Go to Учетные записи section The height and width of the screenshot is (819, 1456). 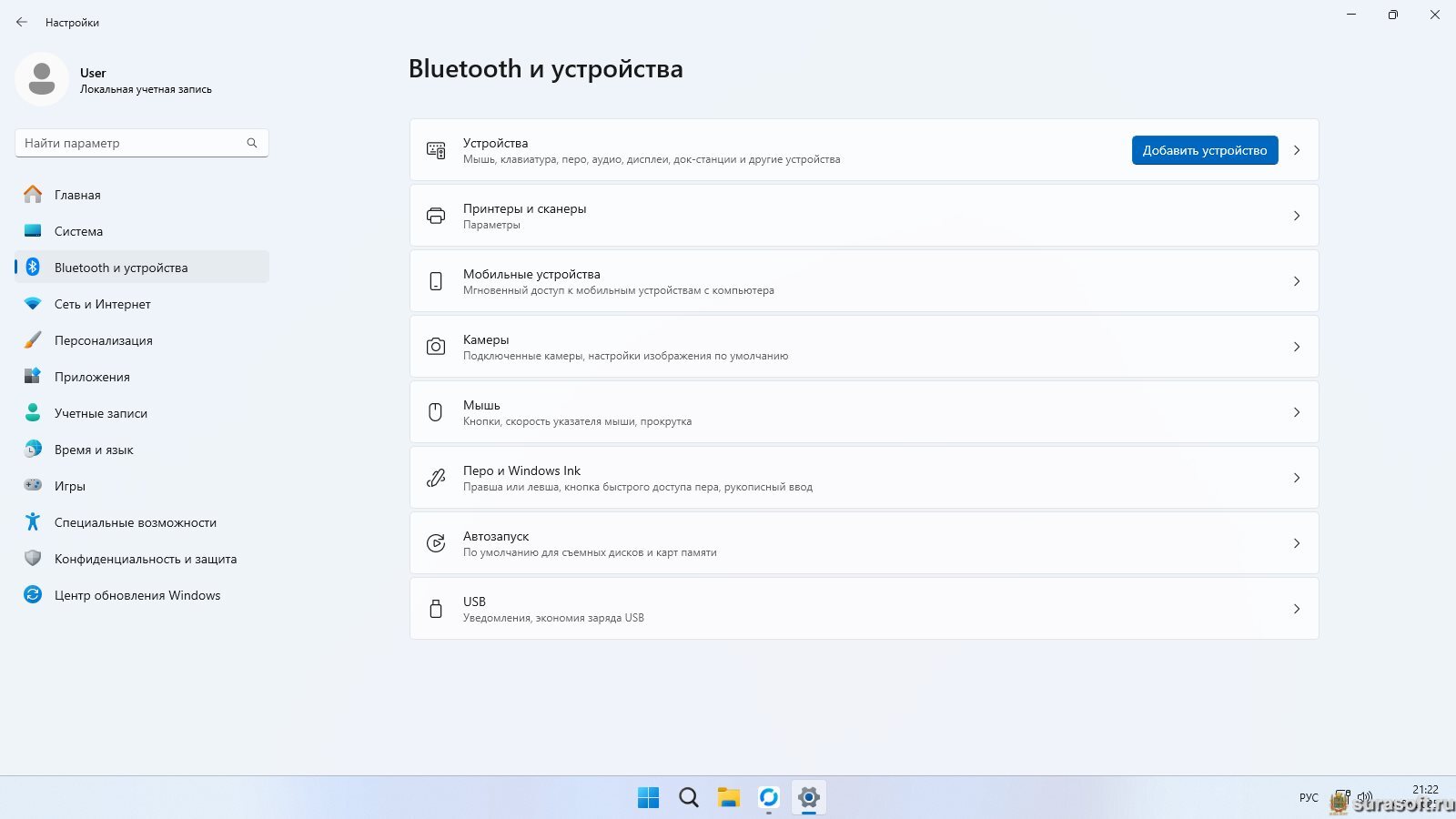tap(142, 413)
